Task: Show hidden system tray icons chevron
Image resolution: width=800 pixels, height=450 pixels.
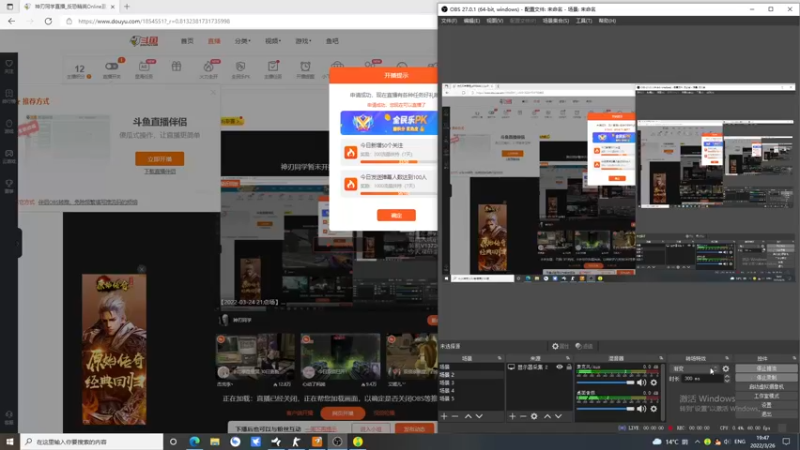Action: 697,441
